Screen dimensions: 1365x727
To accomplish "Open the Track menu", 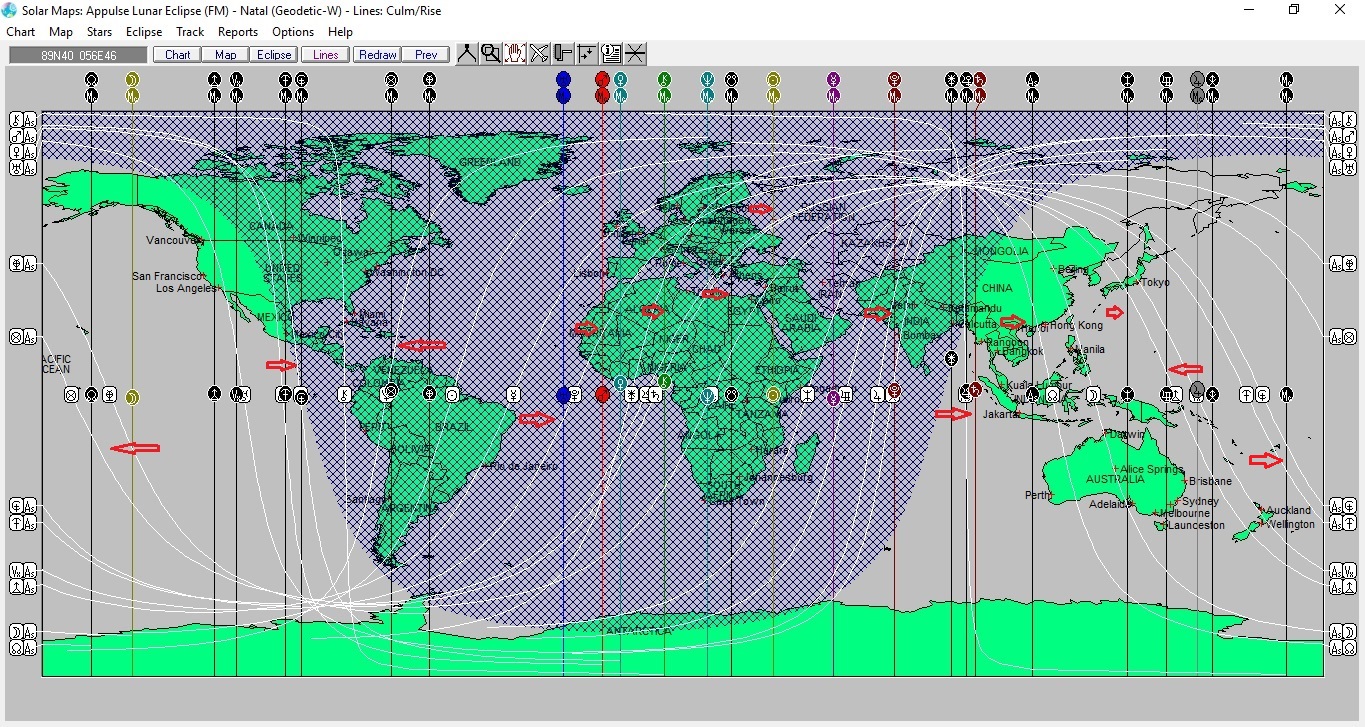I will tap(190, 32).
